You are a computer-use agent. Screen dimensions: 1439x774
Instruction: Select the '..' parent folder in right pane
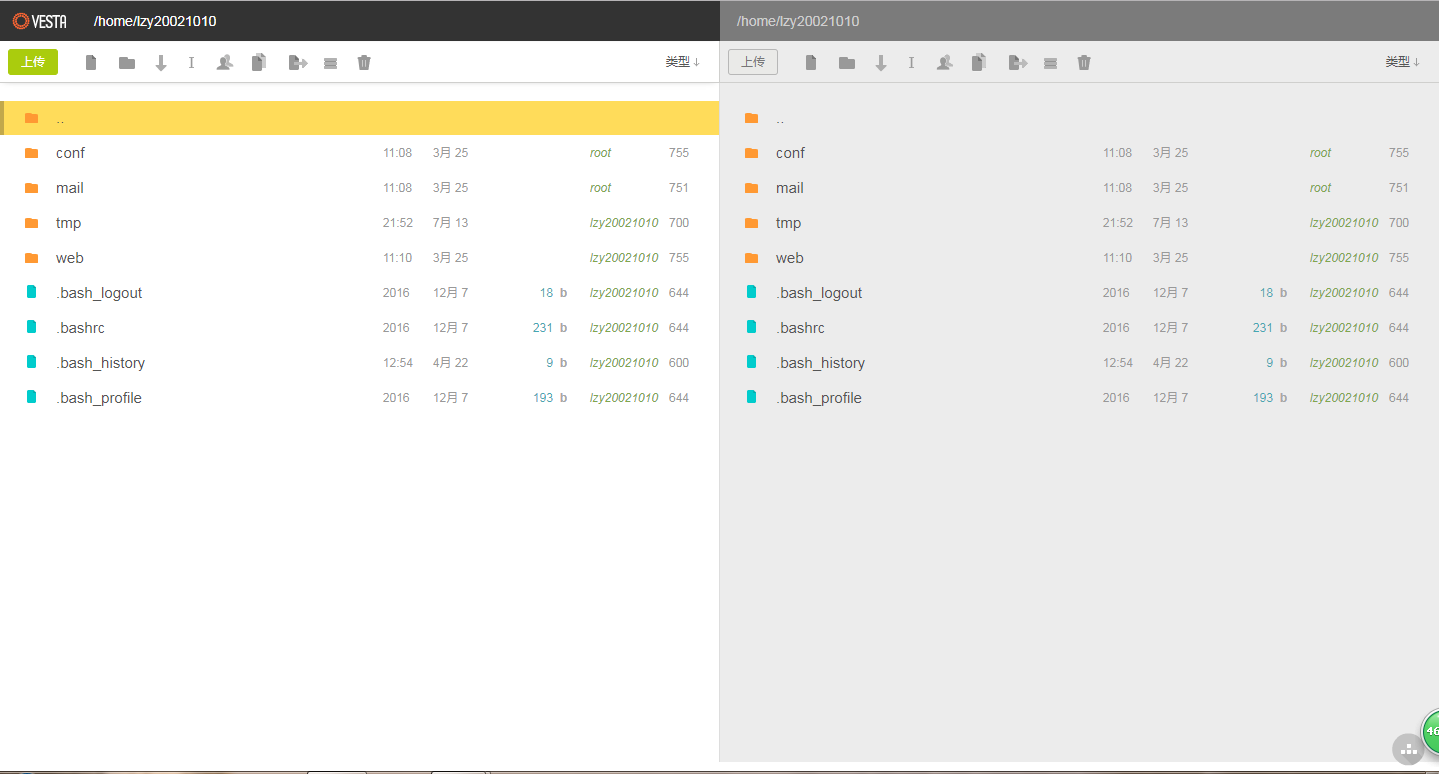[1080, 118]
